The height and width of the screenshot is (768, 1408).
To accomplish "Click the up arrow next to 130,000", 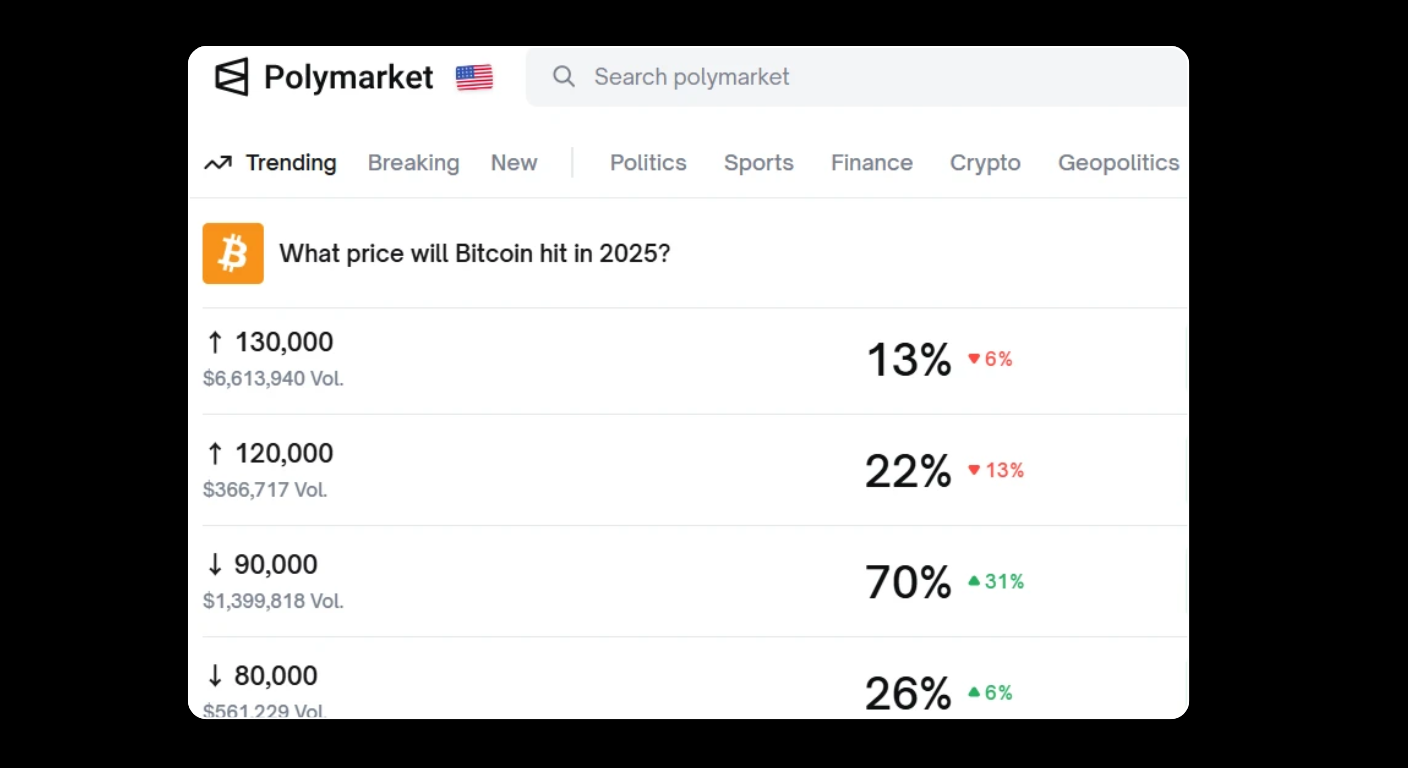I will (x=214, y=341).
